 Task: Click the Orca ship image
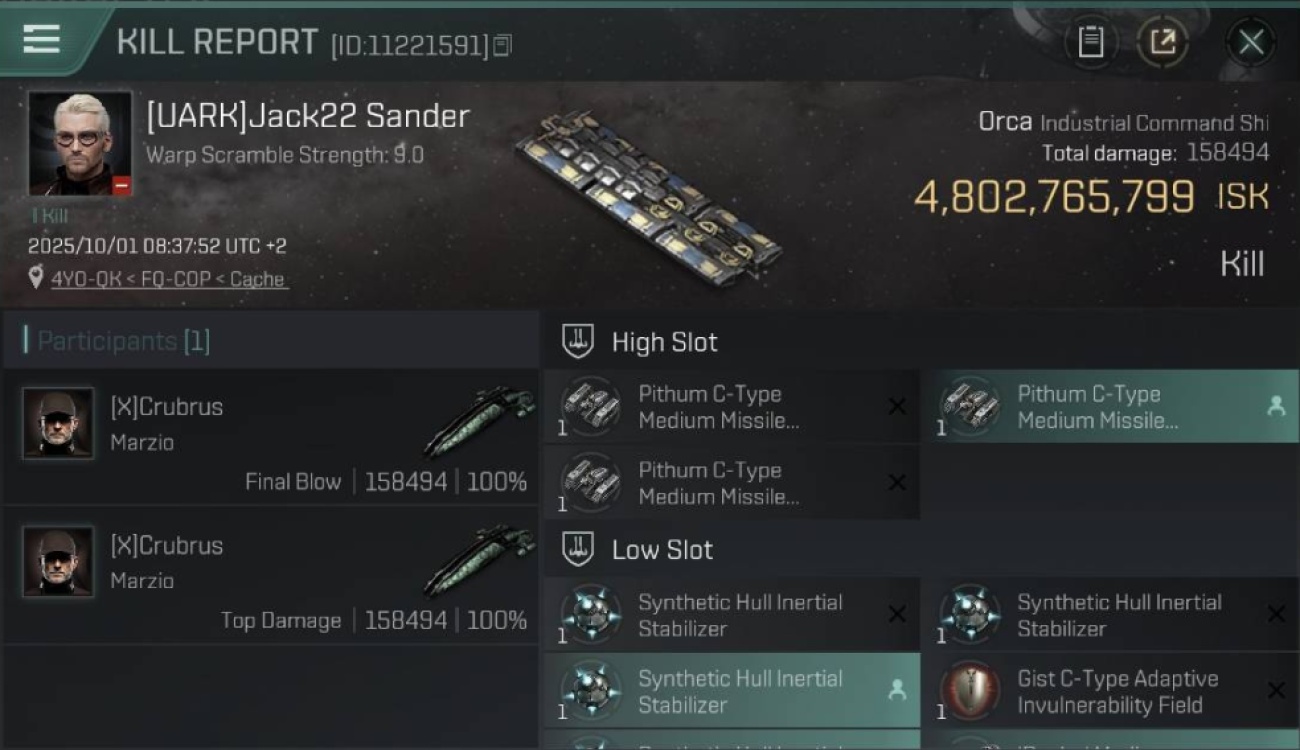(648, 198)
